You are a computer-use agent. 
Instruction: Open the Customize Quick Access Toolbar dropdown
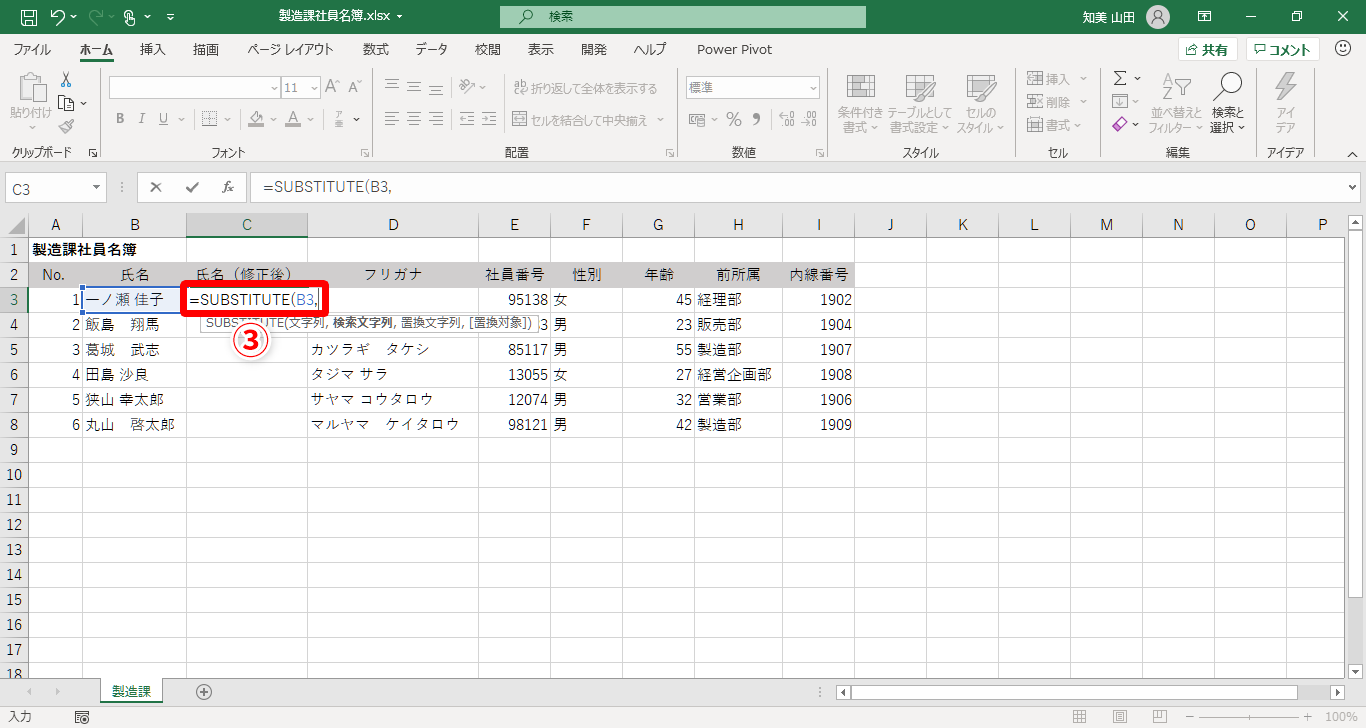(170, 17)
